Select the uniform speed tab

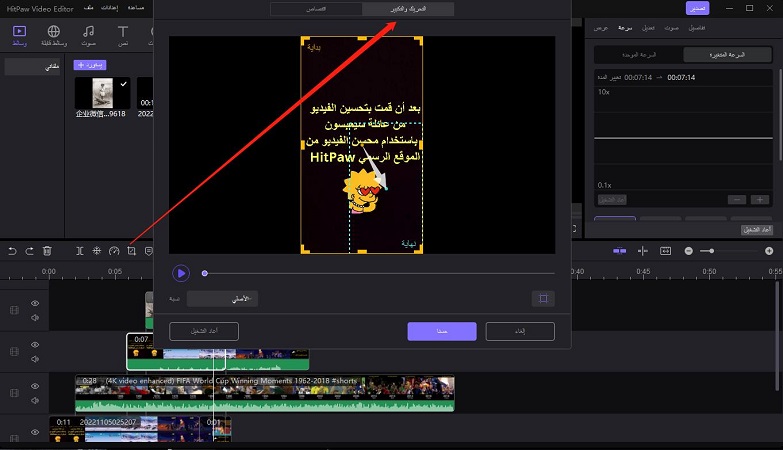click(639, 54)
